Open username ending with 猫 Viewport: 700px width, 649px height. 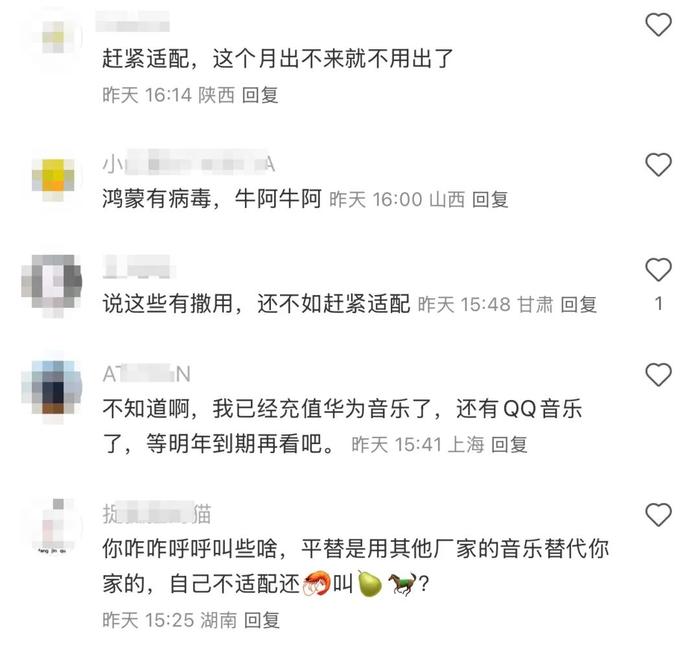[x=157, y=514]
